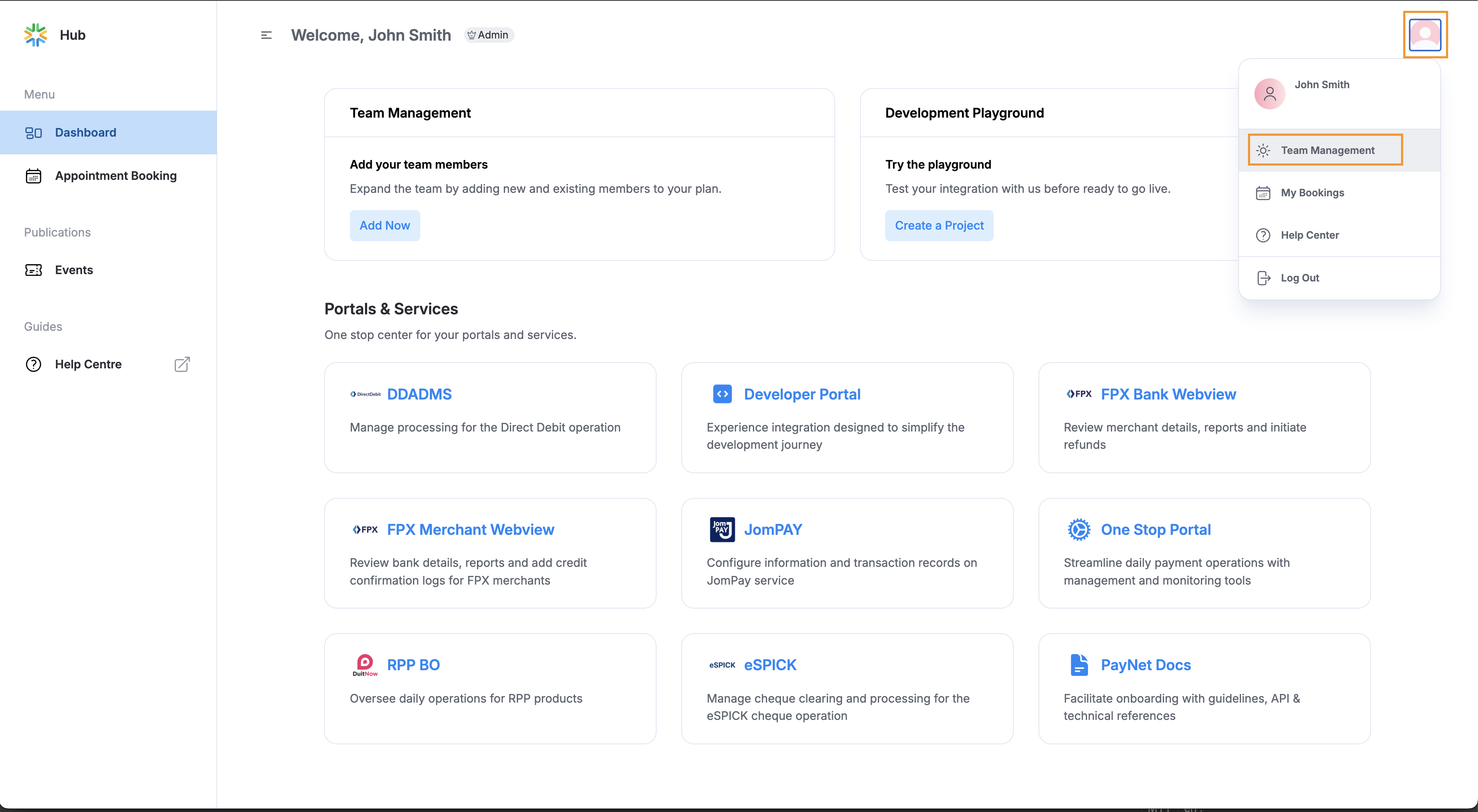Viewport: 1478px width, 812px height.
Task: Open Events in the sidebar
Action: (x=74, y=270)
